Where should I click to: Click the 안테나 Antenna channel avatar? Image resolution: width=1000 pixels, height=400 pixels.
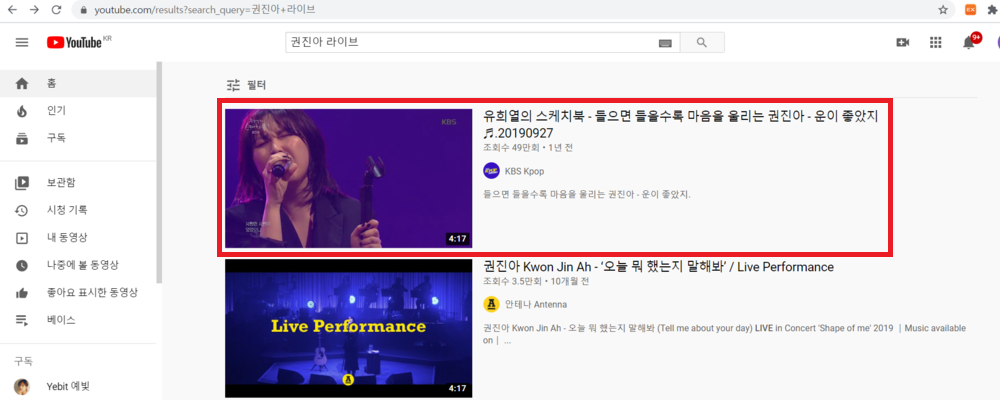pyautogui.click(x=491, y=304)
